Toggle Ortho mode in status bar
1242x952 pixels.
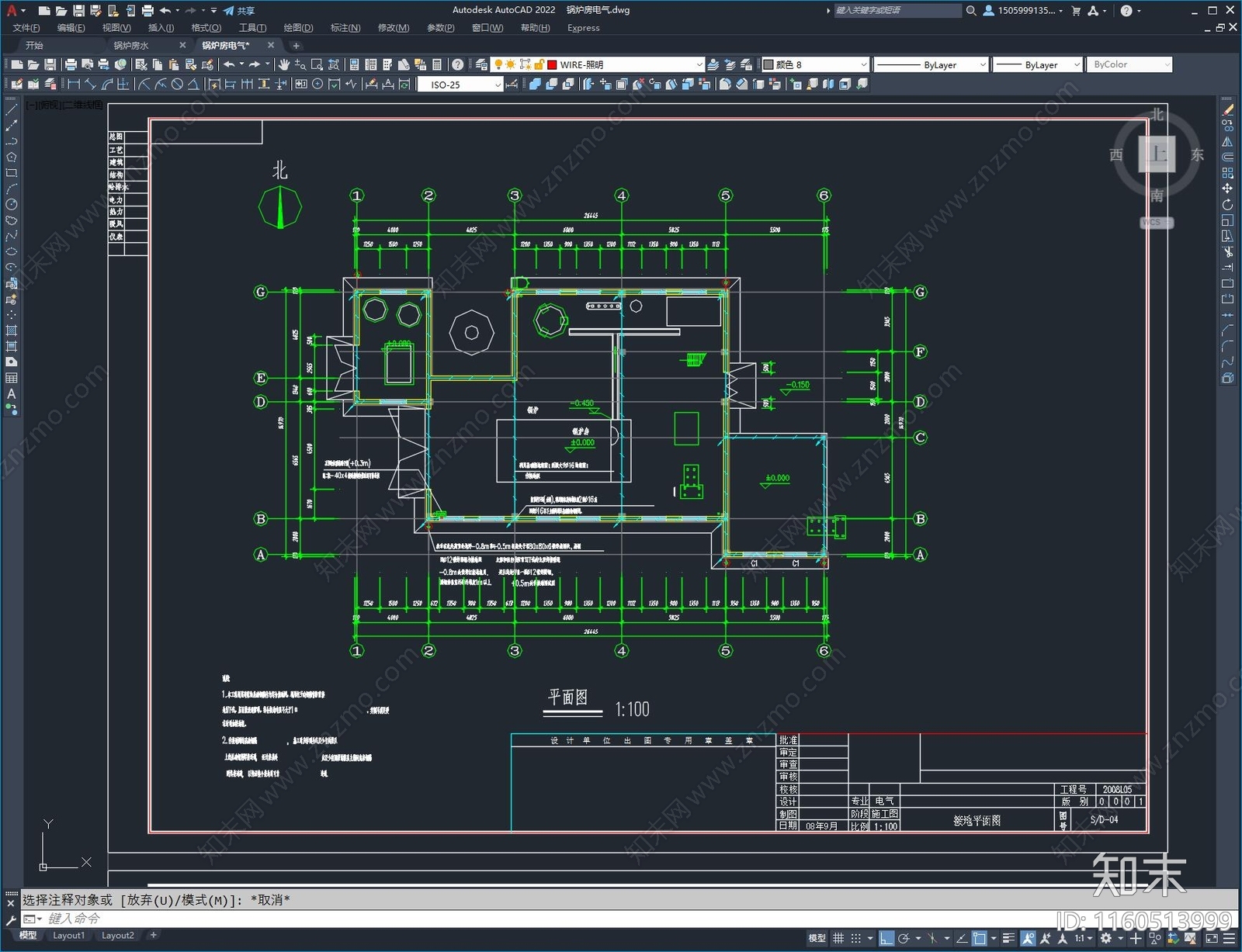886,938
